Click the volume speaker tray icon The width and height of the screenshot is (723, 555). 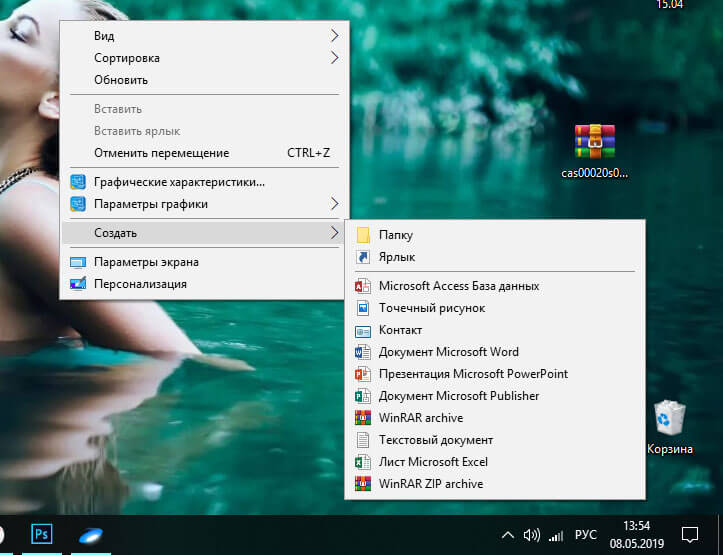pos(531,534)
